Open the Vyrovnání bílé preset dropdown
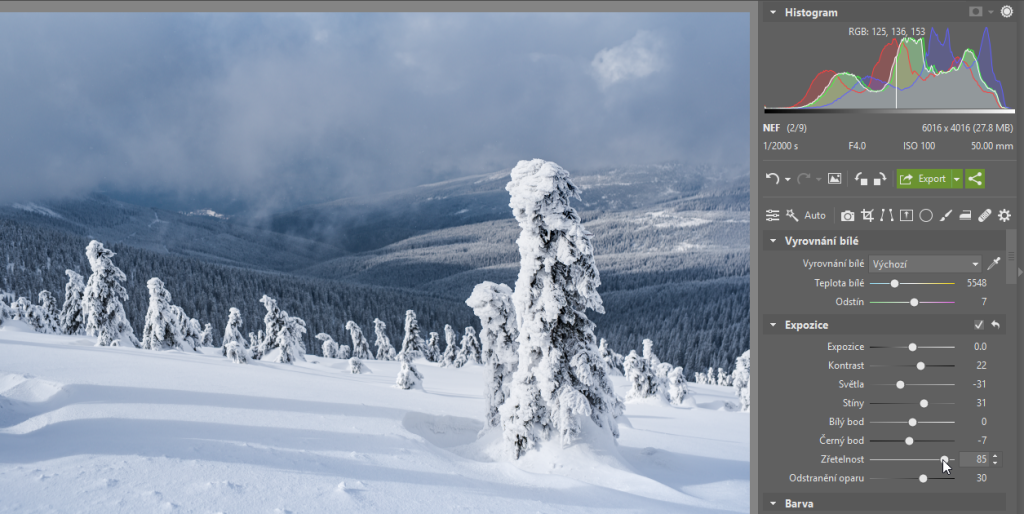Viewport: 1024px width, 514px height. [x=925, y=264]
